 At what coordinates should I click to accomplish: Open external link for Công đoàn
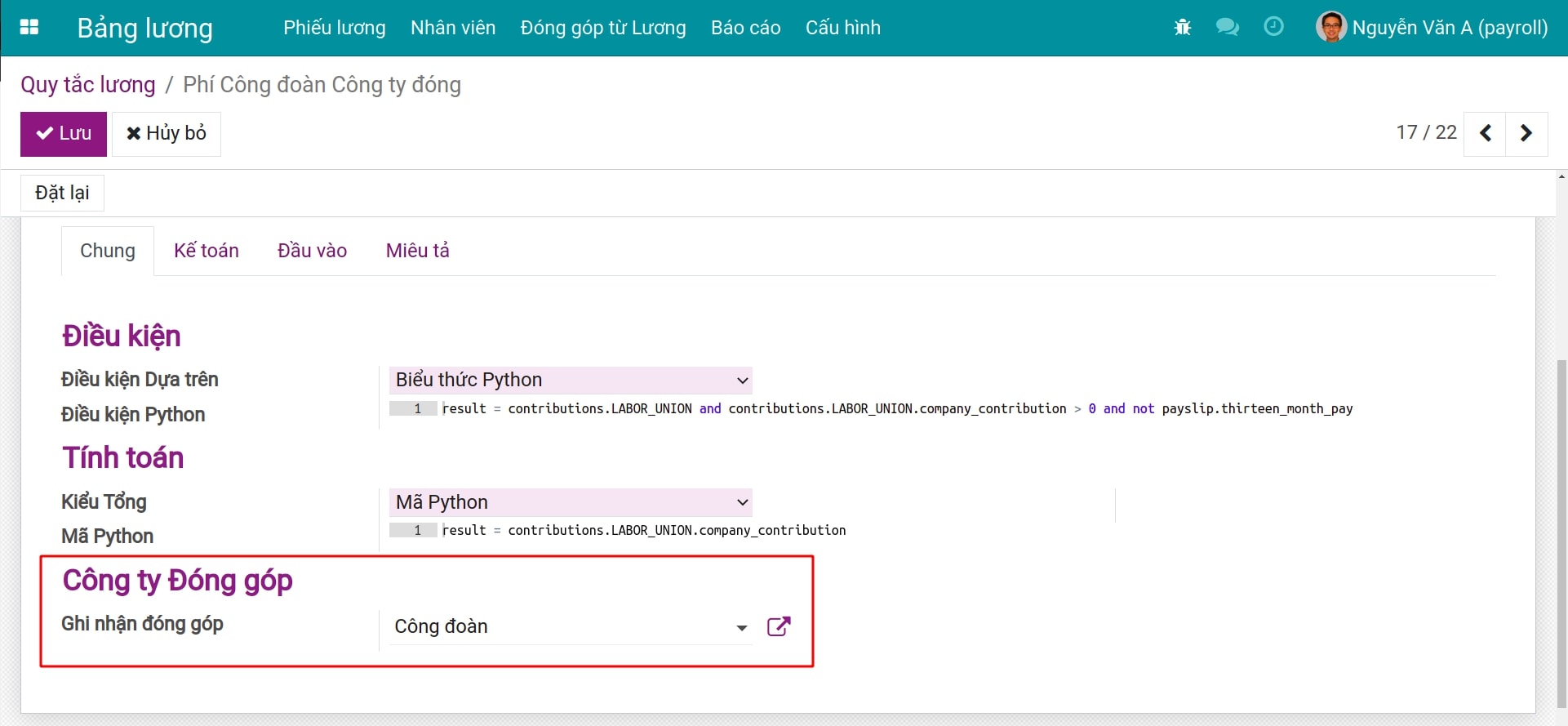click(x=779, y=626)
